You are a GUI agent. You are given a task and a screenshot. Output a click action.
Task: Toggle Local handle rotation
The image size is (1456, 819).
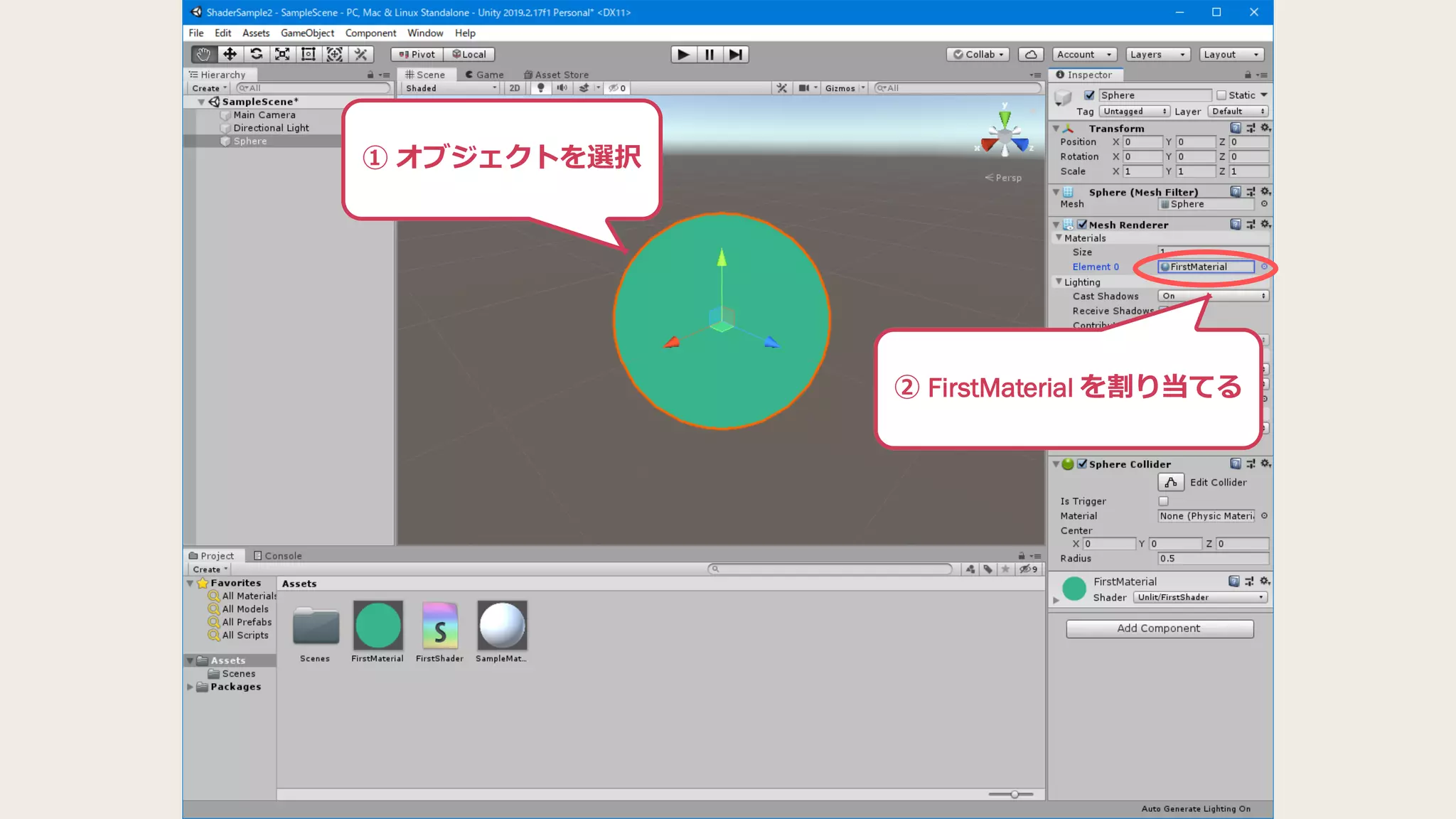click(x=469, y=54)
